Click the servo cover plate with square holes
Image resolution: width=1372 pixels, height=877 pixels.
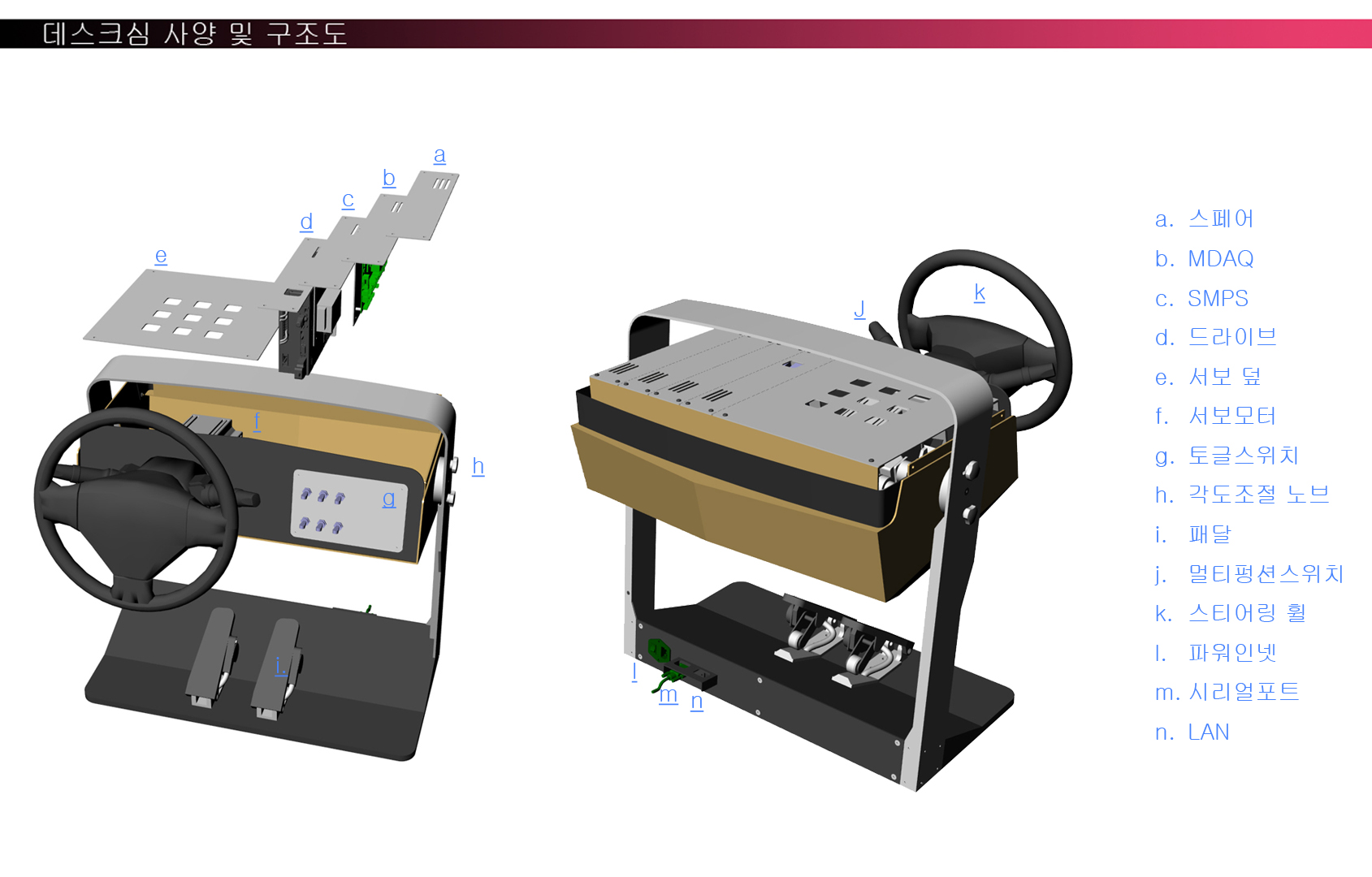click(x=183, y=315)
